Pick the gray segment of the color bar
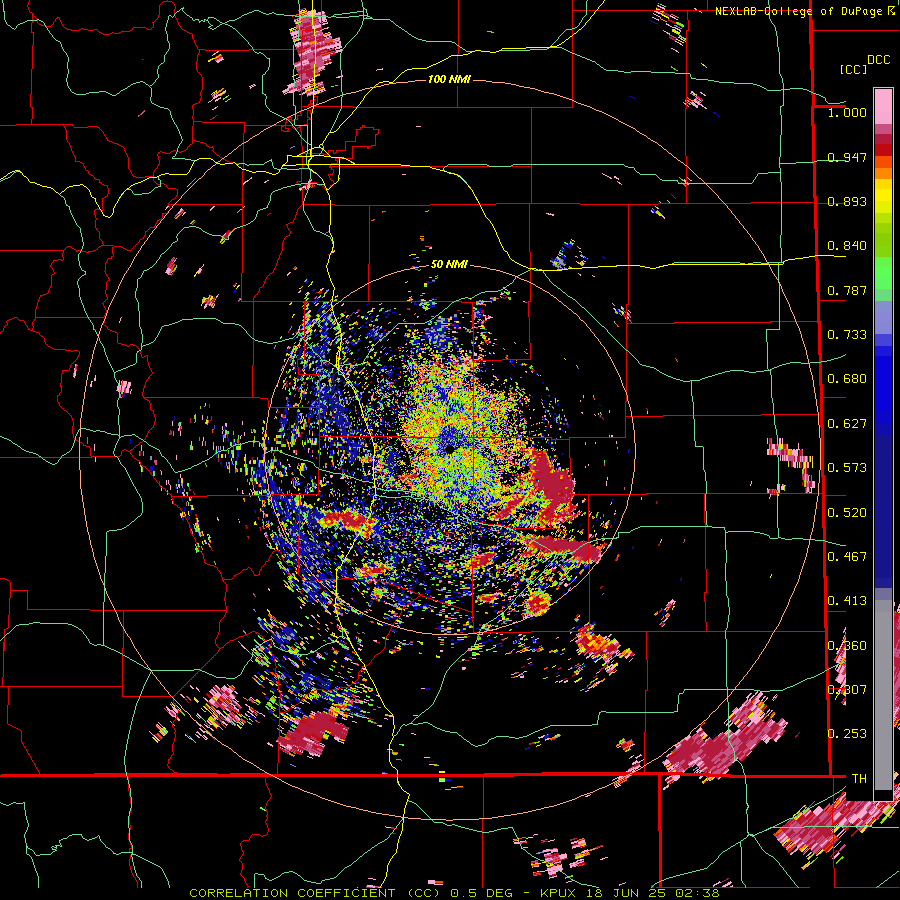900x900 pixels. tap(883, 695)
